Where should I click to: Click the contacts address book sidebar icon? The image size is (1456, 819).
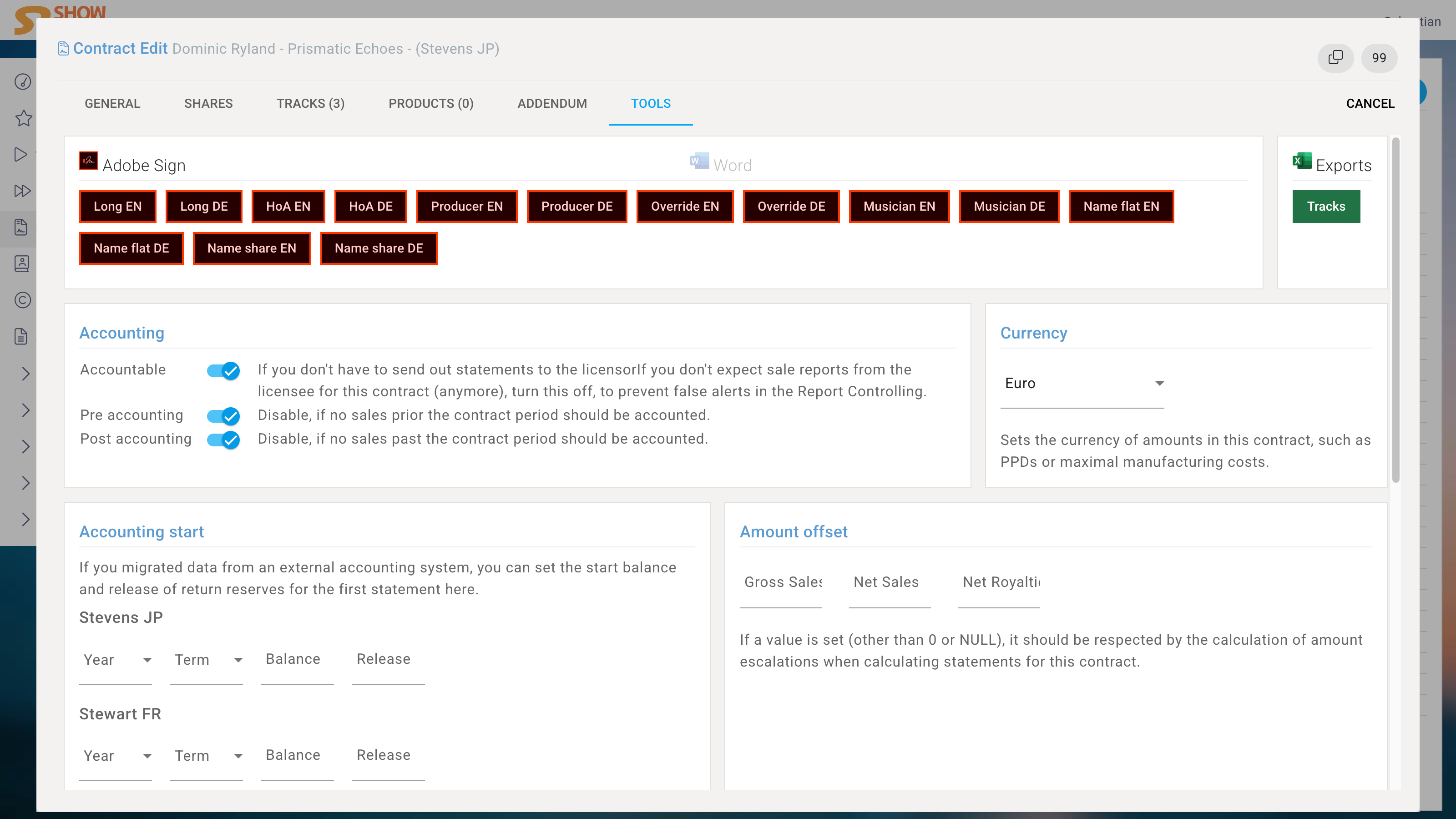pyautogui.click(x=21, y=263)
